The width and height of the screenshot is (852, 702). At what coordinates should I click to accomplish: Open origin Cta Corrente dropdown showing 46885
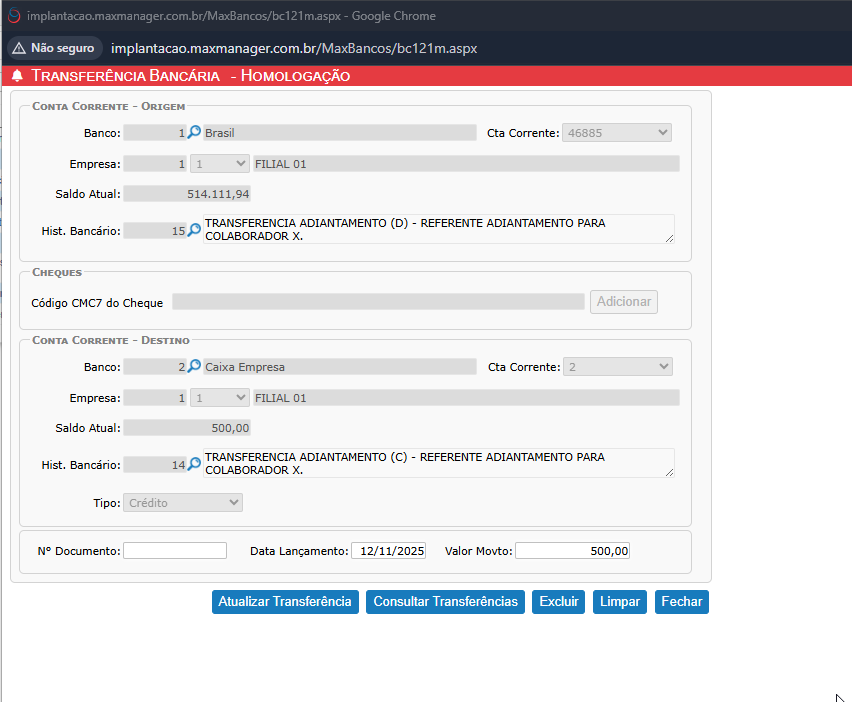(x=617, y=133)
